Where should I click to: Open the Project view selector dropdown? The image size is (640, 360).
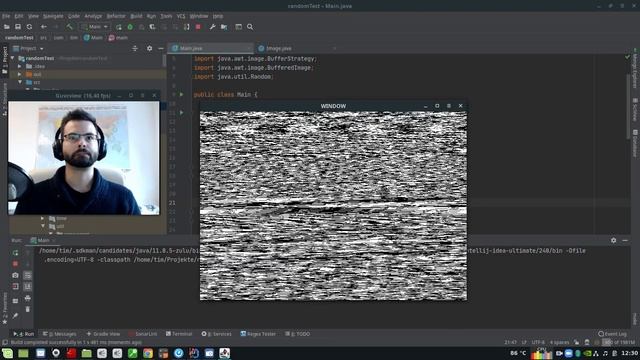click(28, 48)
